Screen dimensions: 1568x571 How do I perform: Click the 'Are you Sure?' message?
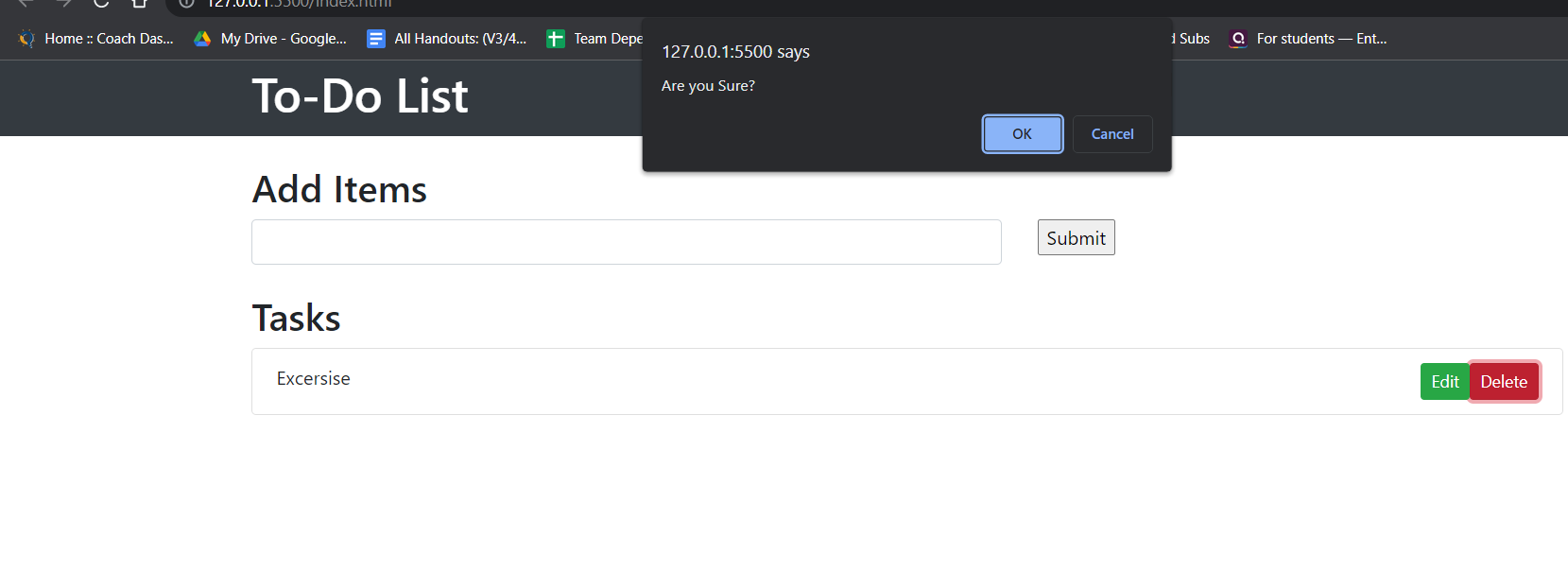point(708,86)
